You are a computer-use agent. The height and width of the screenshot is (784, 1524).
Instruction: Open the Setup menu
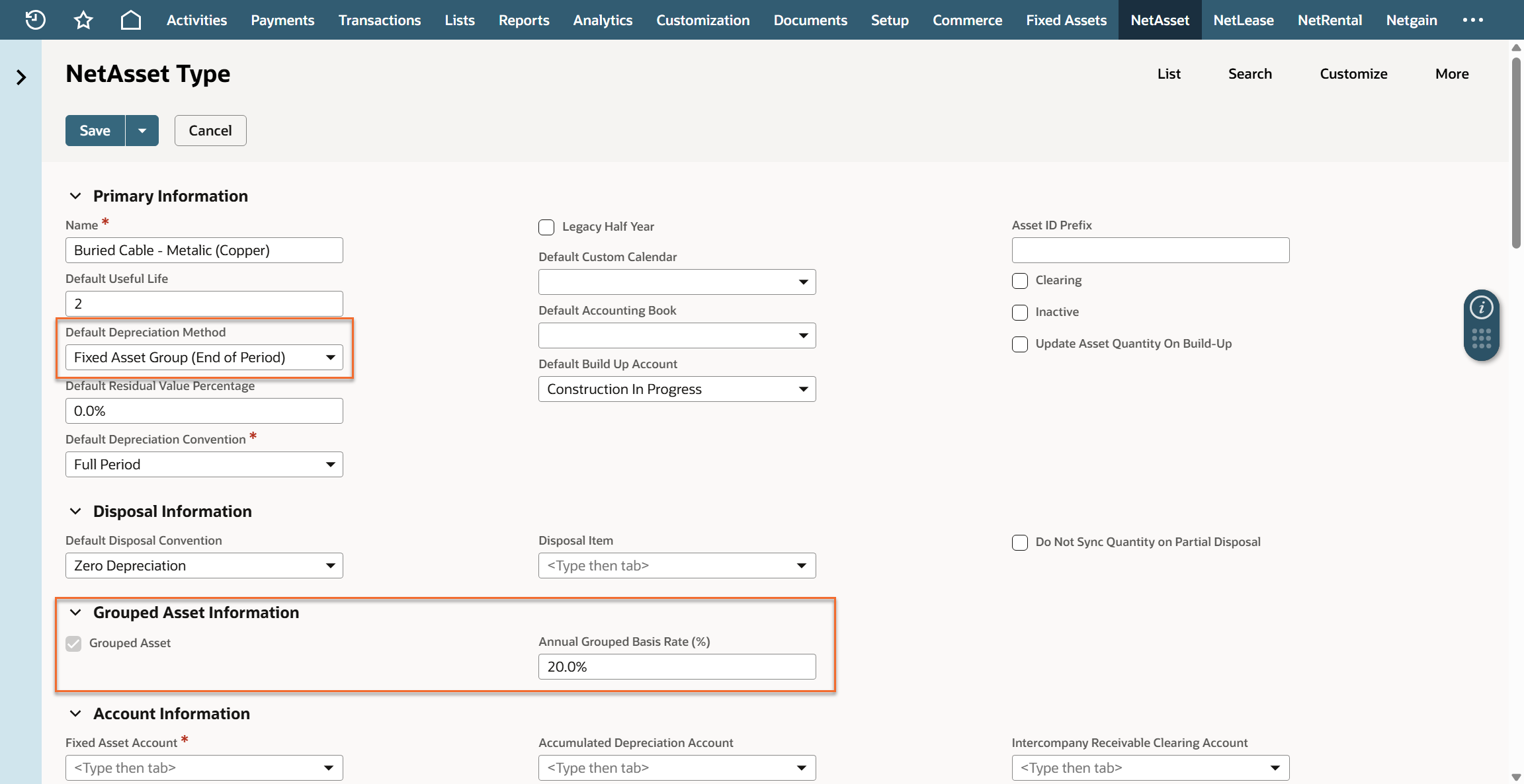tap(890, 20)
